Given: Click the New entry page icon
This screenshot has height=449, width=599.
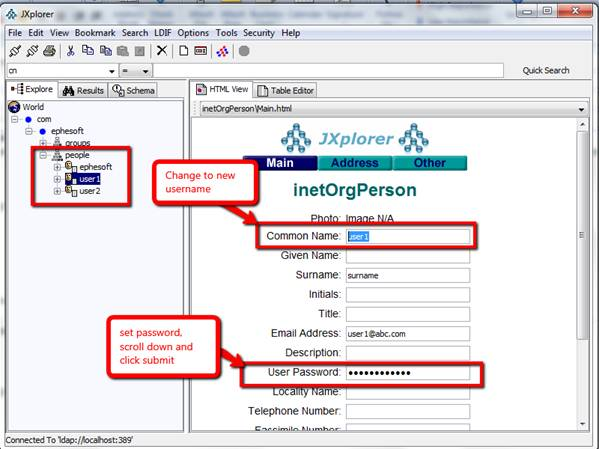Looking at the screenshot, I should coord(184,50).
